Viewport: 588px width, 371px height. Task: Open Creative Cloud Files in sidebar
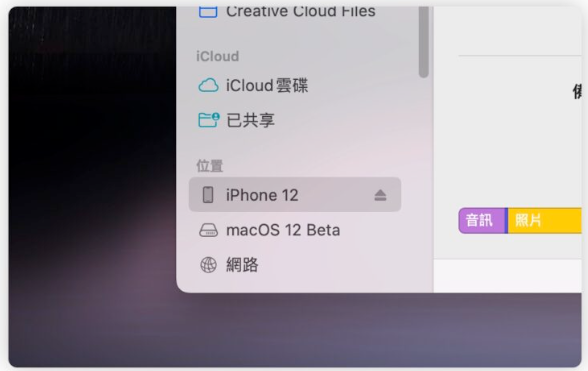pyautogui.click(x=301, y=11)
